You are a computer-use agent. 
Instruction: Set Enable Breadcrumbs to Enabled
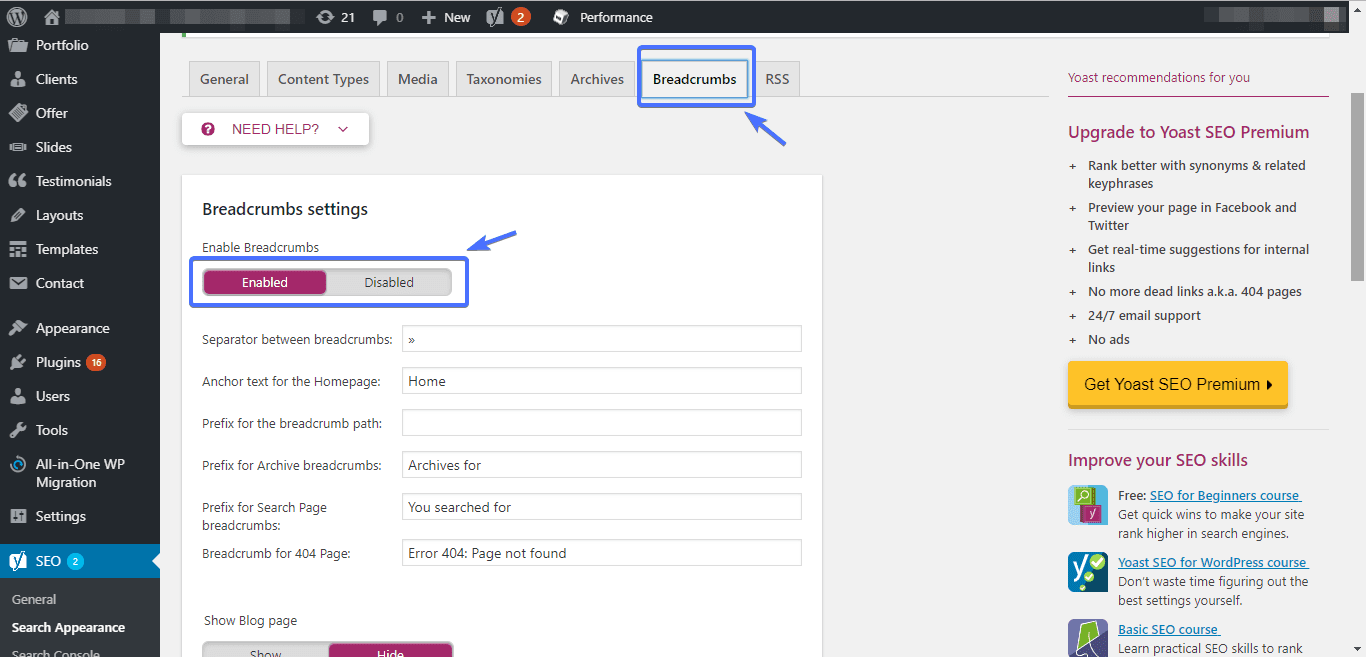pos(265,282)
